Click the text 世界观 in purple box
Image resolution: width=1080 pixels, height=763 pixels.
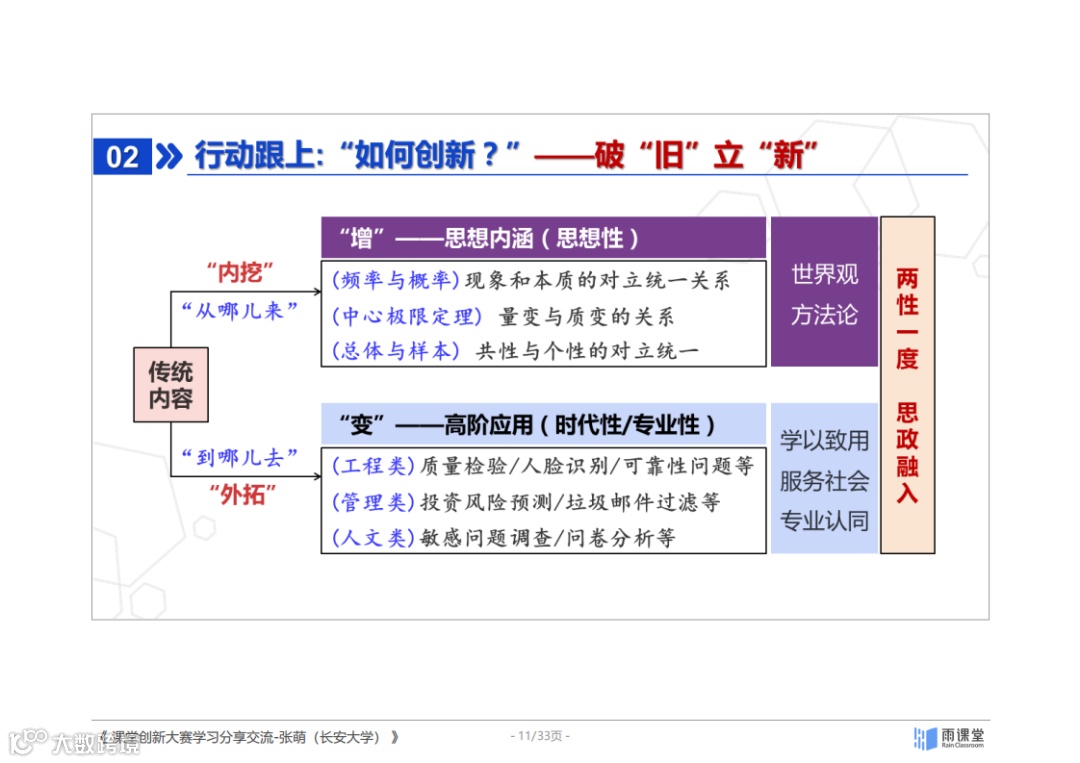824,274
